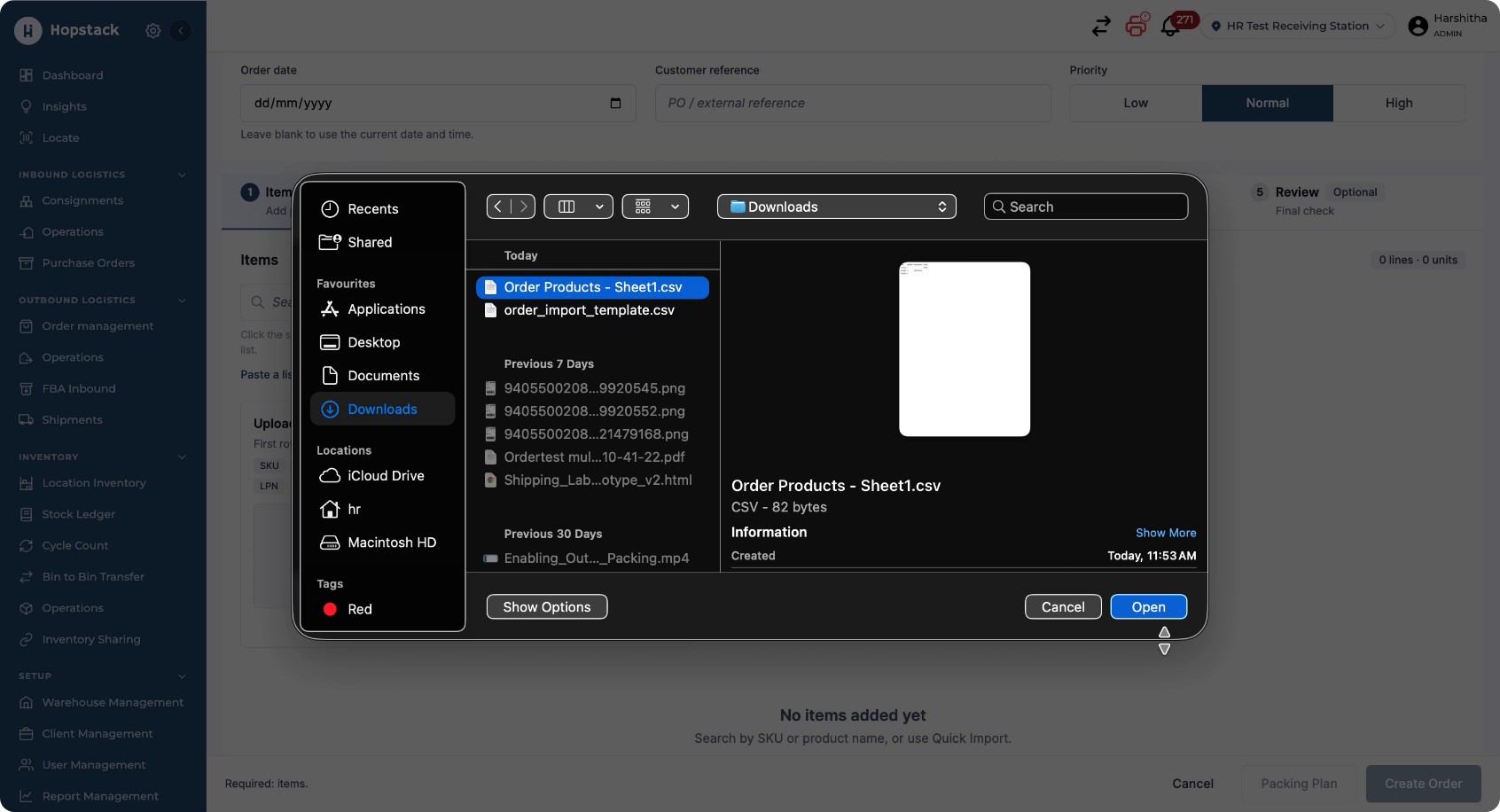Open grouping options dropdown
Image resolution: width=1500 pixels, height=812 pixels.
pyautogui.click(x=655, y=207)
